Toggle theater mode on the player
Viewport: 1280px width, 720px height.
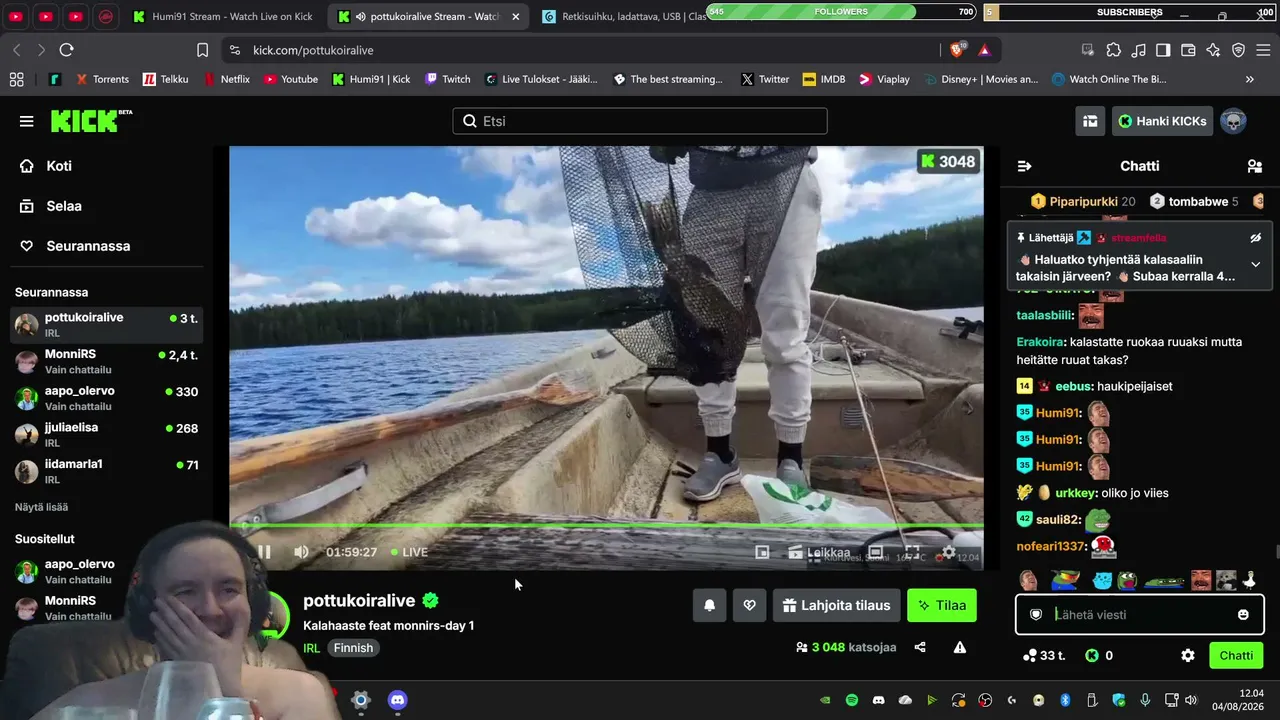click(x=876, y=552)
